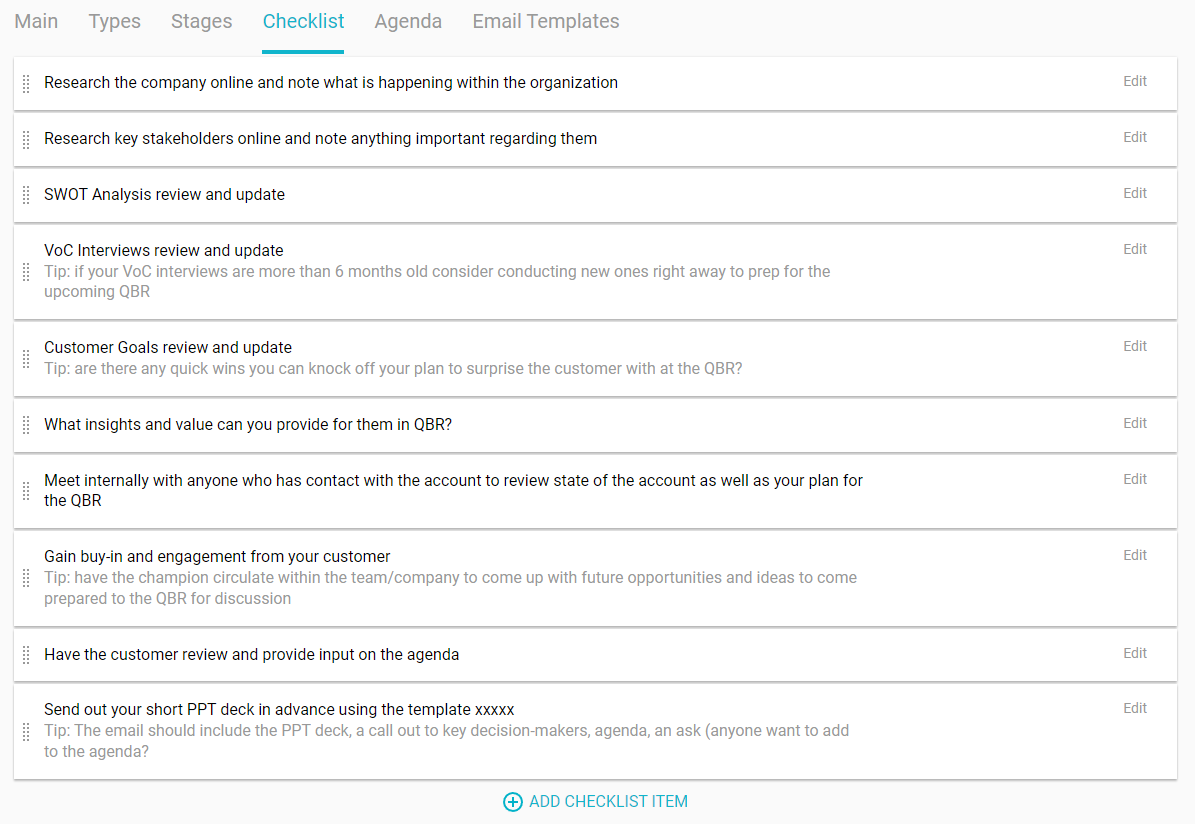Edit the VoC Interviews checklist item
Image resolution: width=1195 pixels, height=824 pixels.
[1134, 250]
